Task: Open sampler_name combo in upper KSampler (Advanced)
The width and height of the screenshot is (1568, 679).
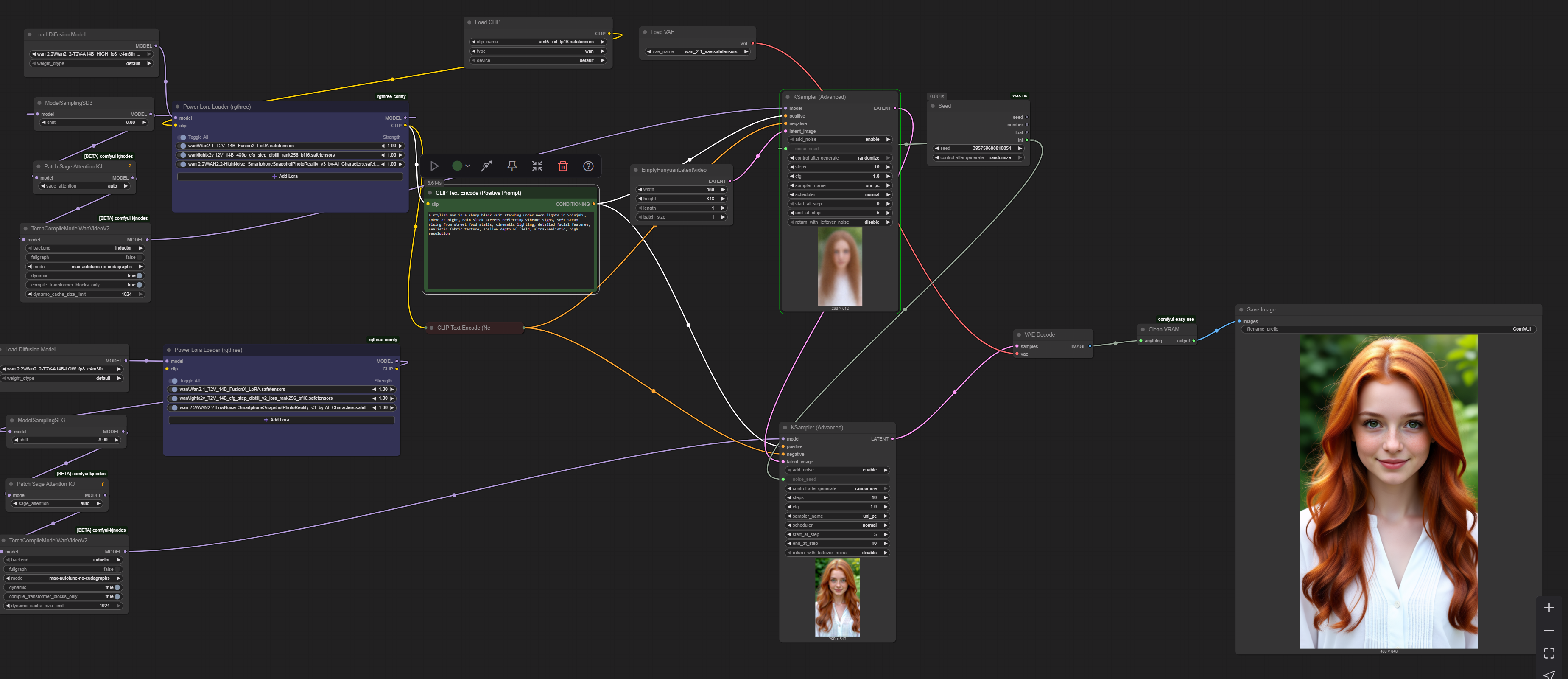Action: pyautogui.click(x=839, y=186)
